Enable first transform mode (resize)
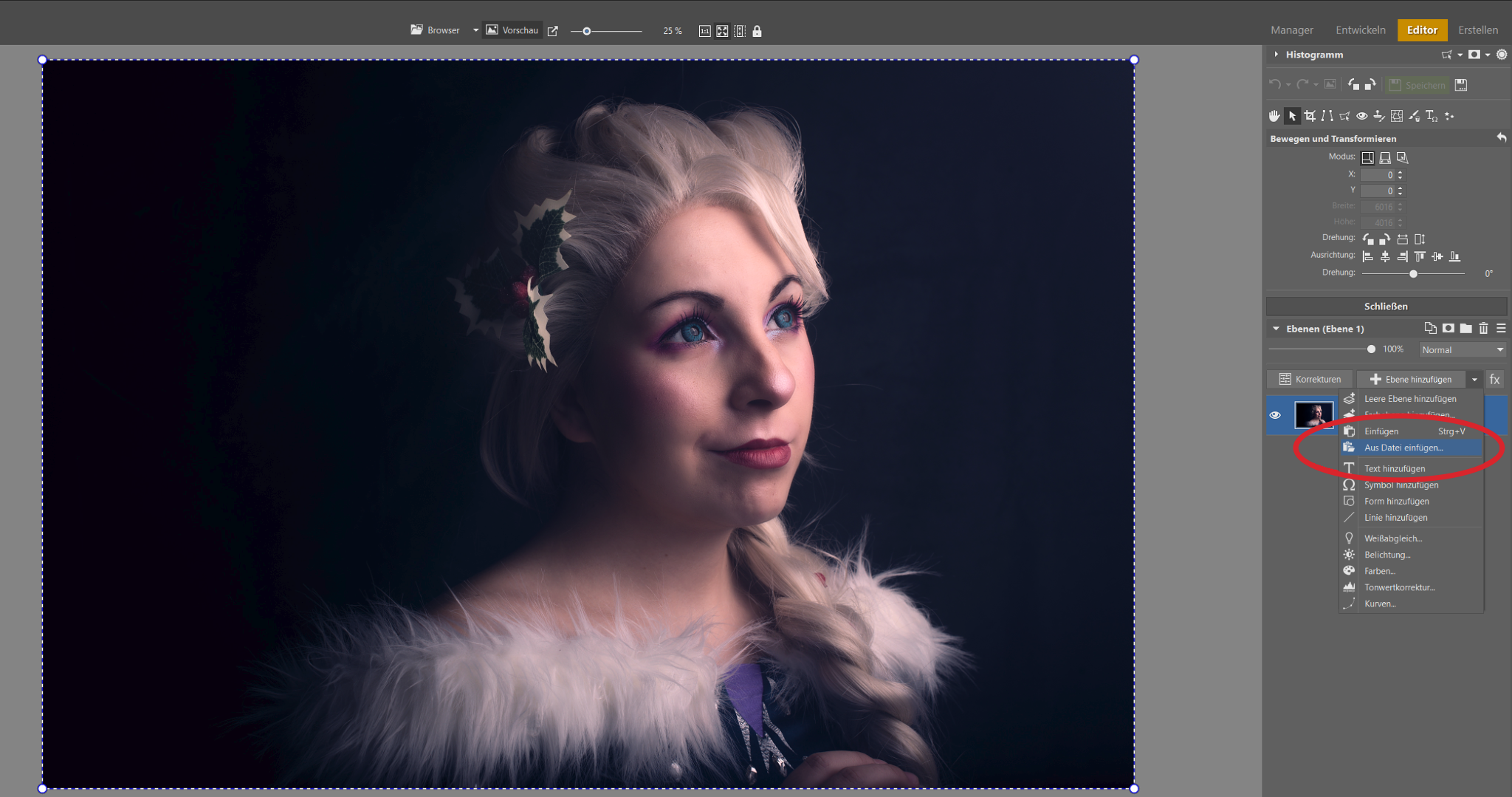The image size is (1512, 797). tap(1367, 157)
